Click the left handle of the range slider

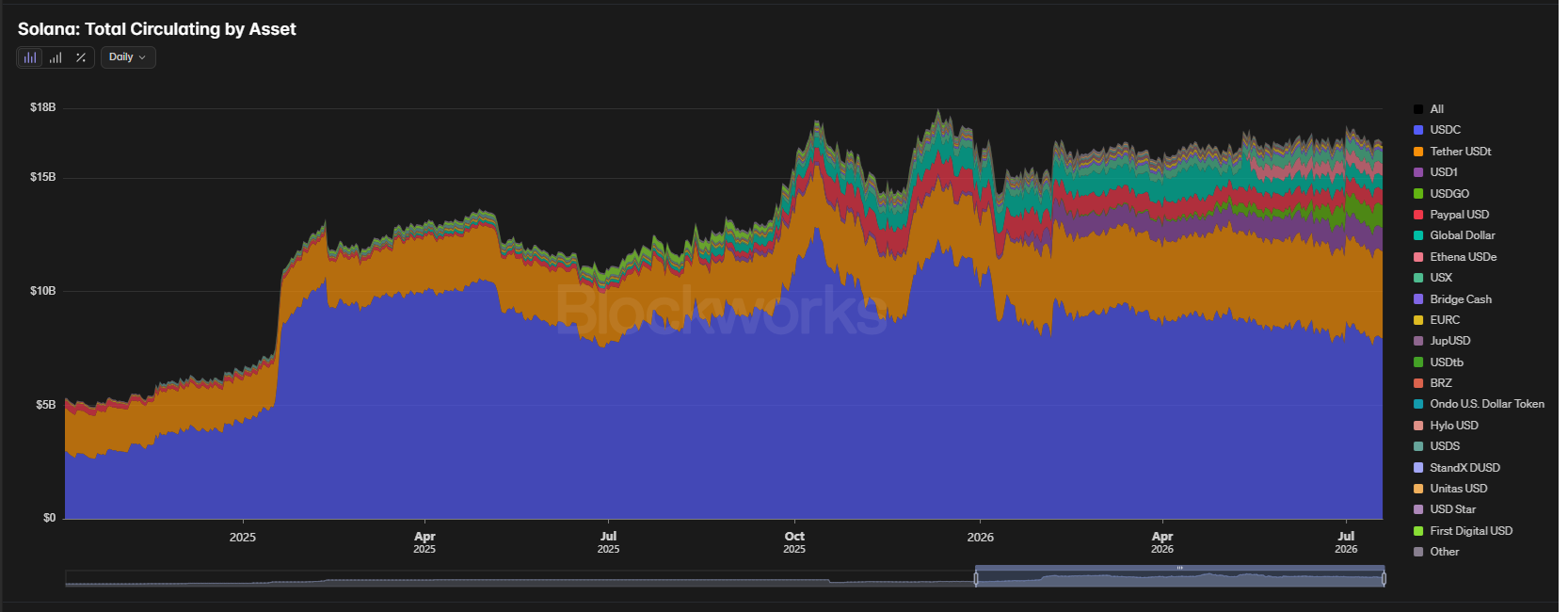coord(976,579)
